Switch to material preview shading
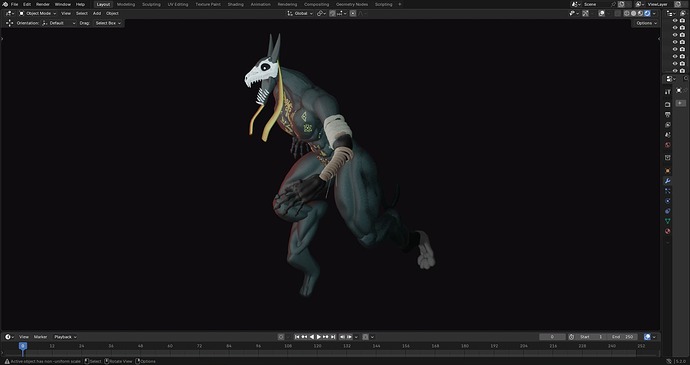Screen dimensions: 690x365 tap(640, 13)
